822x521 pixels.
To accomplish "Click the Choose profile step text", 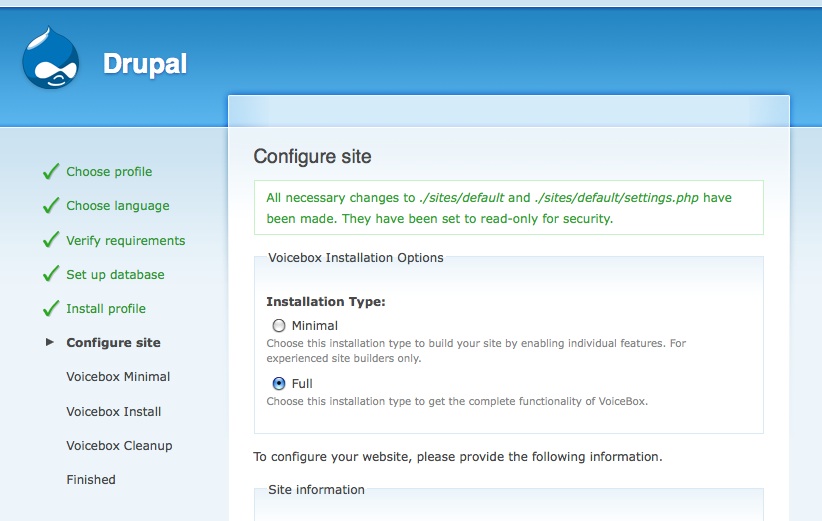I will (x=109, y=171).
